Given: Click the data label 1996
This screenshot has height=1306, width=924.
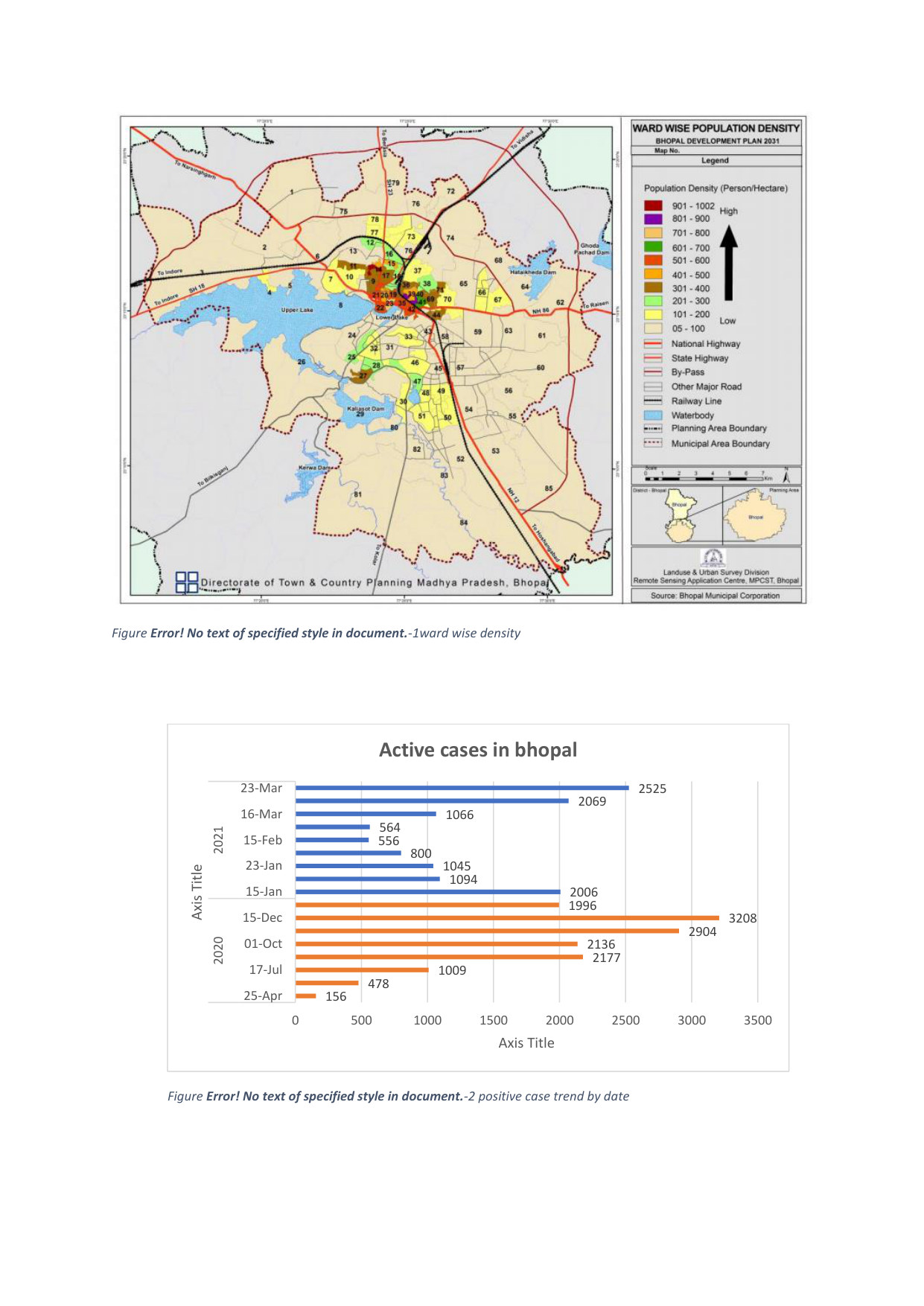Looking at the screenshot, I should pos(582,905).
